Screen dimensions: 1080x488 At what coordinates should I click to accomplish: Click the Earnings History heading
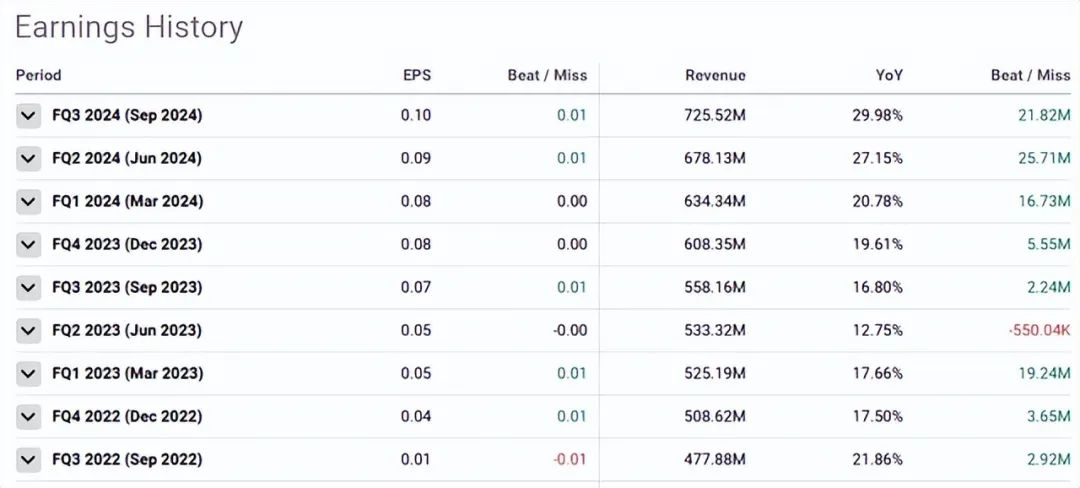[129, 27]
